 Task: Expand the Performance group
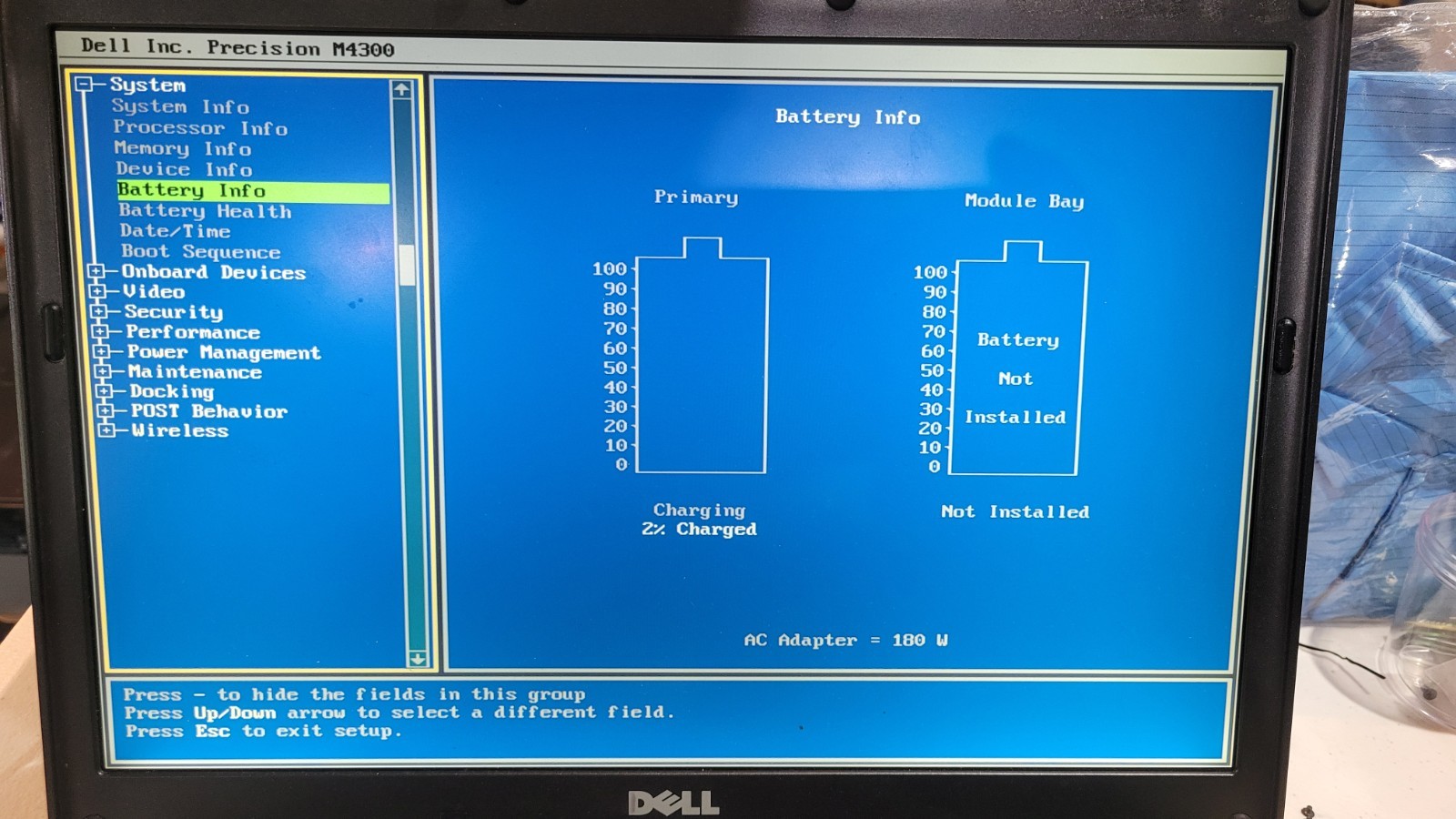click(x=100, y=331)
